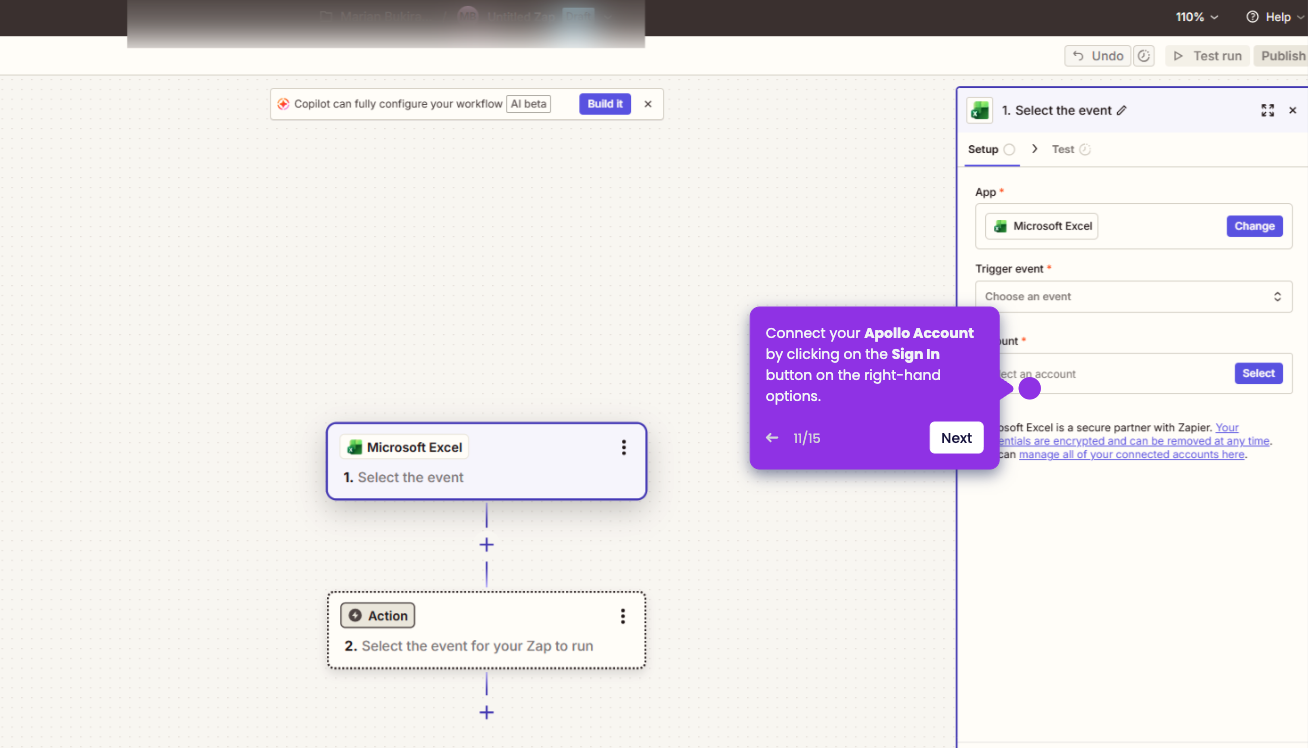
Task: Add step between trigger and Action
Action: 487,545
